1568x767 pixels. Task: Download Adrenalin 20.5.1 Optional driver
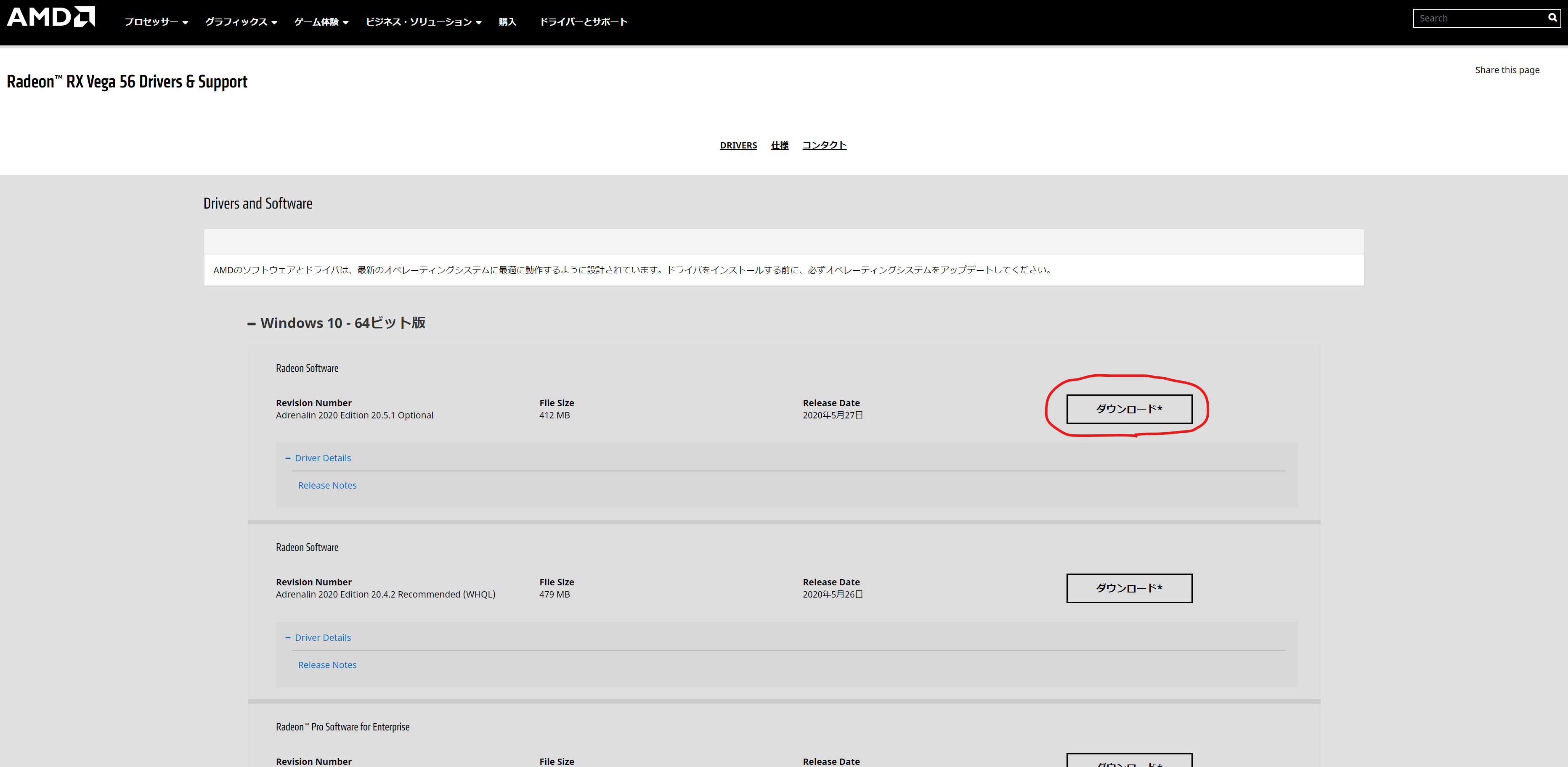click(x=1129, y=409)
